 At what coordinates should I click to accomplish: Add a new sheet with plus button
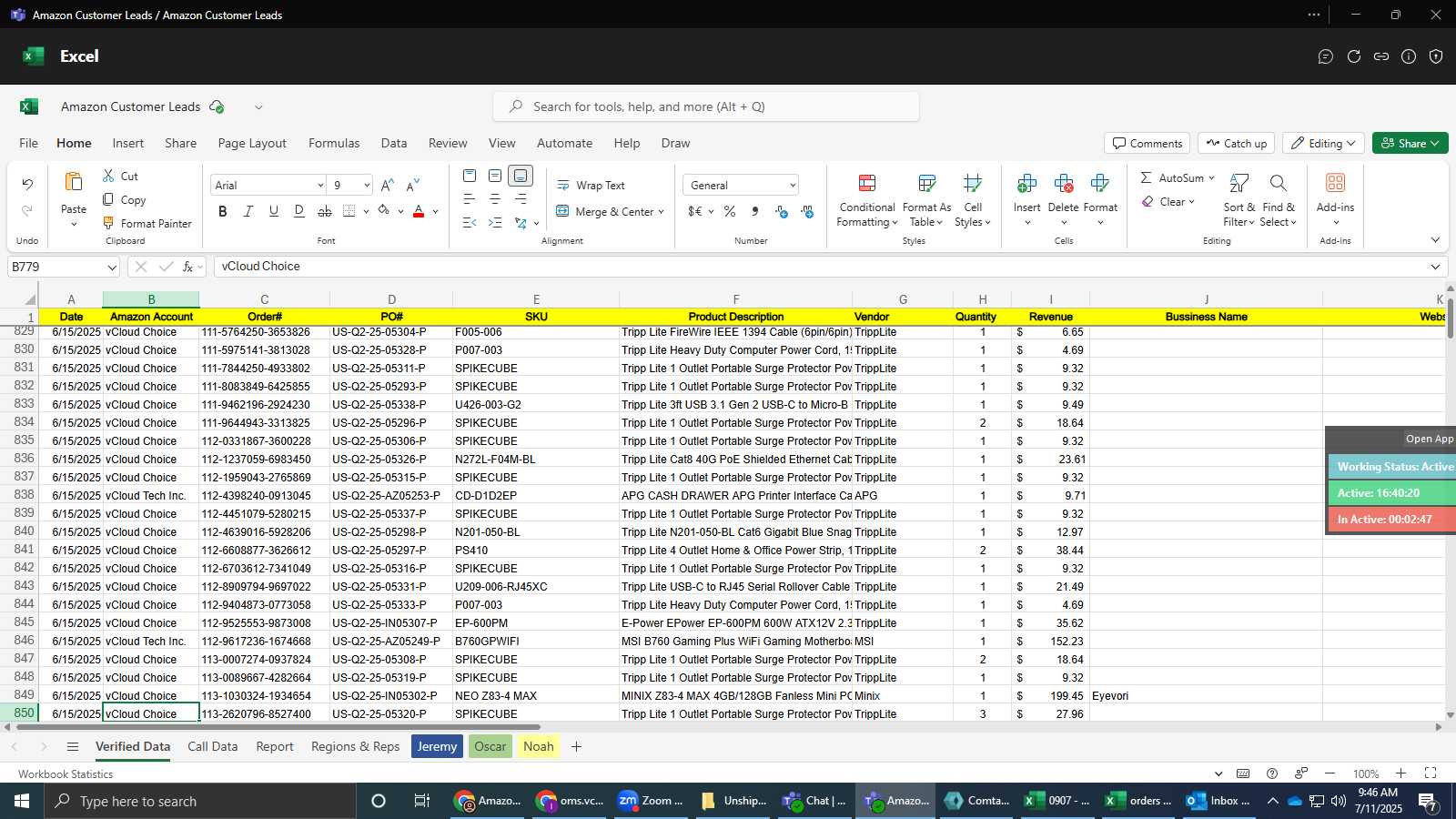tap(576, 746)
